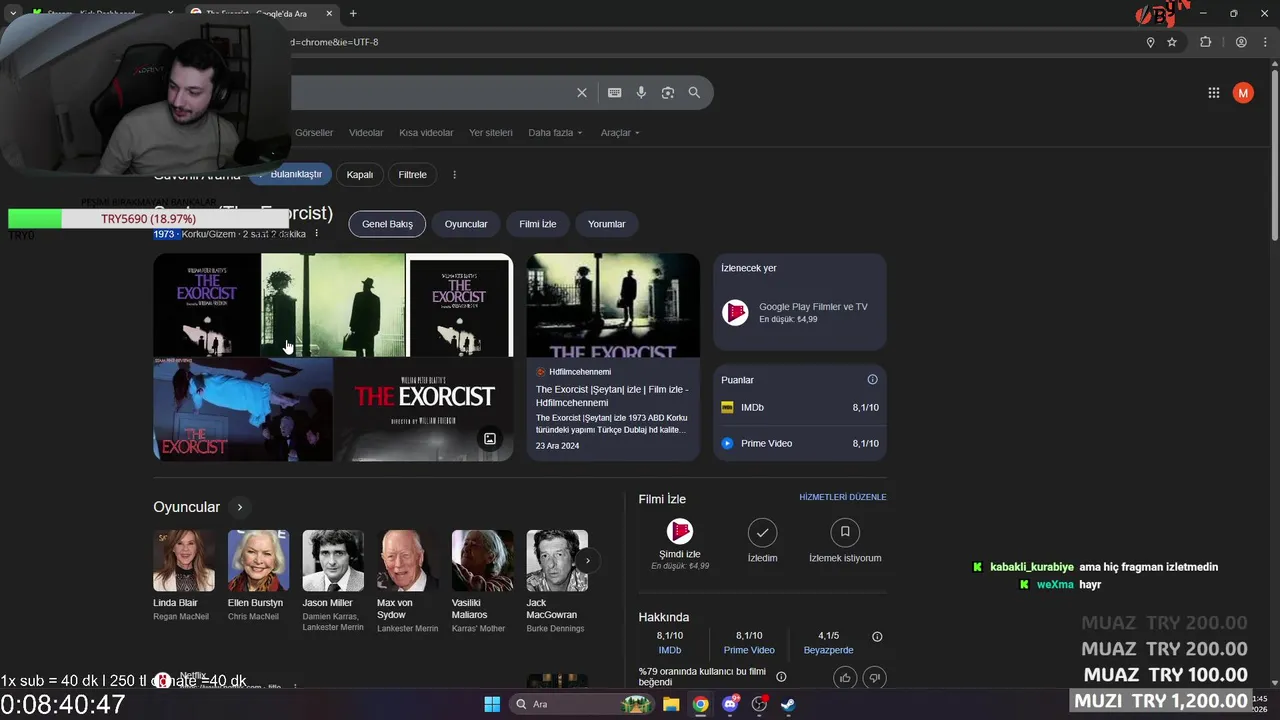Open Chrome three-dot menu
The image size is (1280, 720).
point(1265,42)
